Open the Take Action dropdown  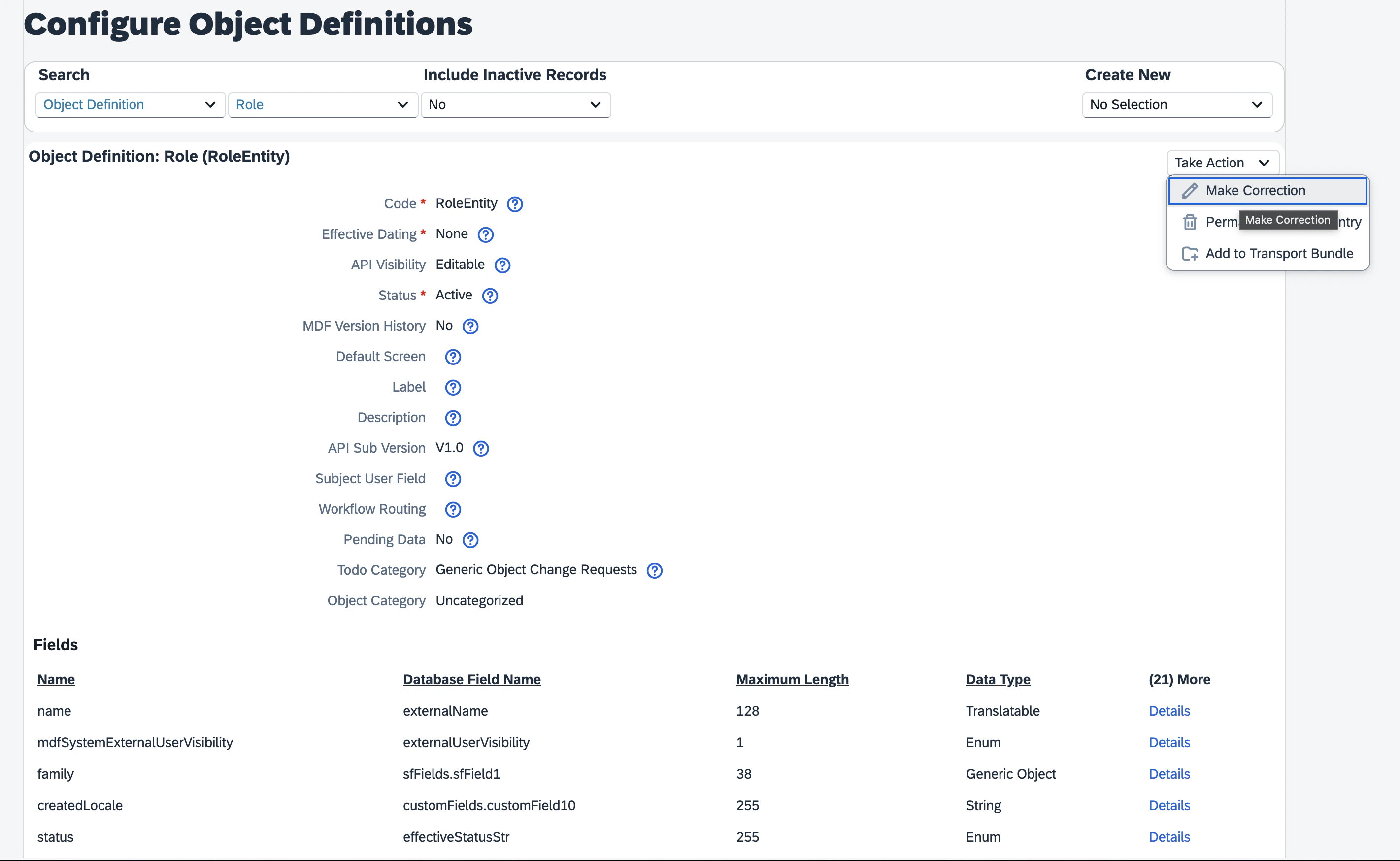(x=1222, y=162)
